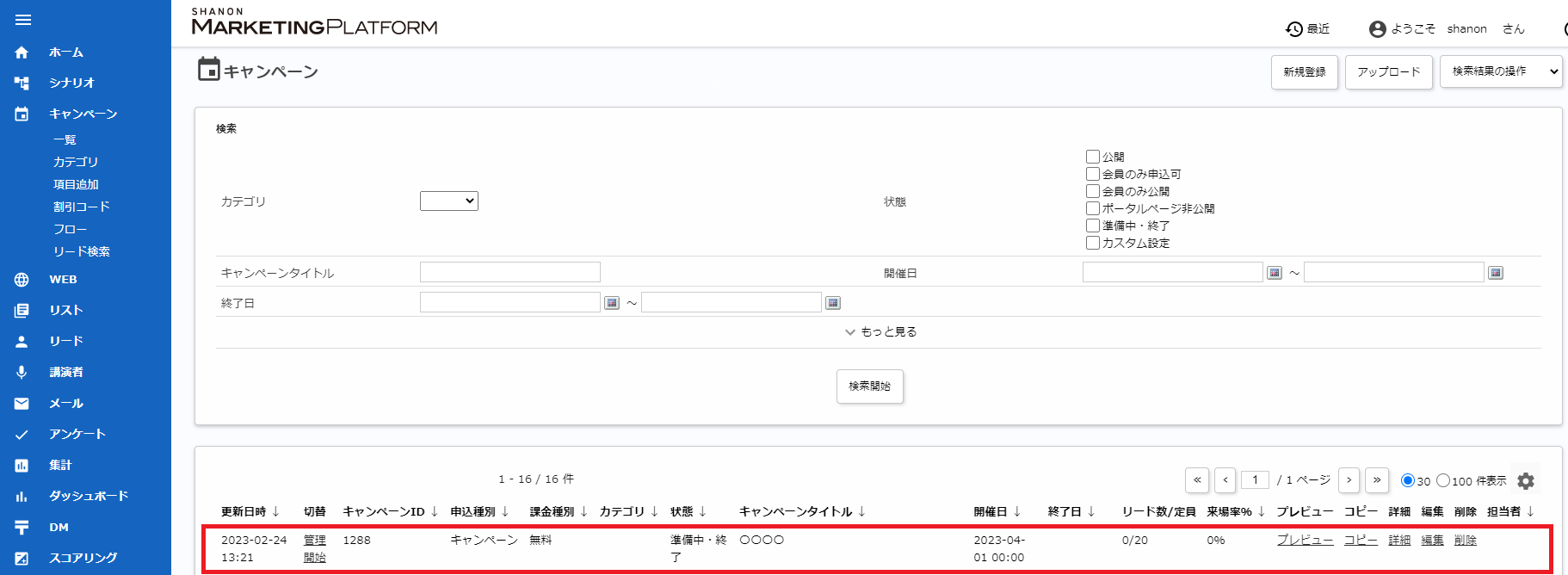Click the キャンペーン calendar icon in sidebar
The height and width of the screenshot is (575, 1568).
point(22,114)
